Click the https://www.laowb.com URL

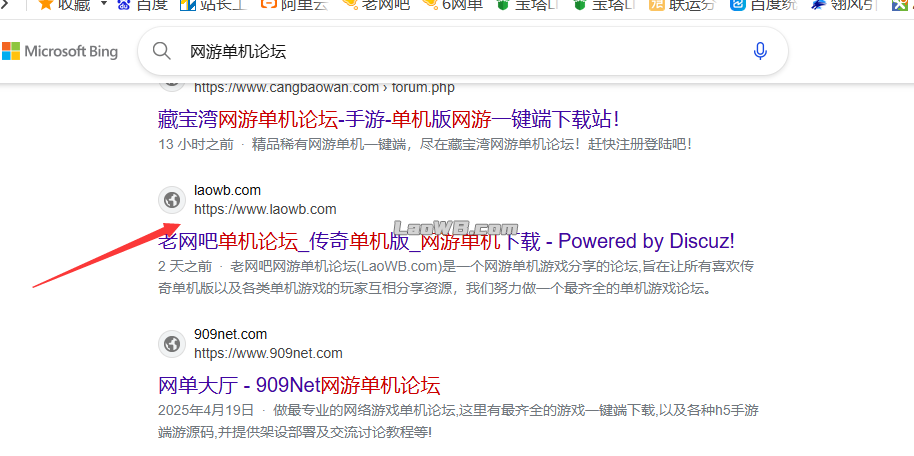tap(265, 209)
